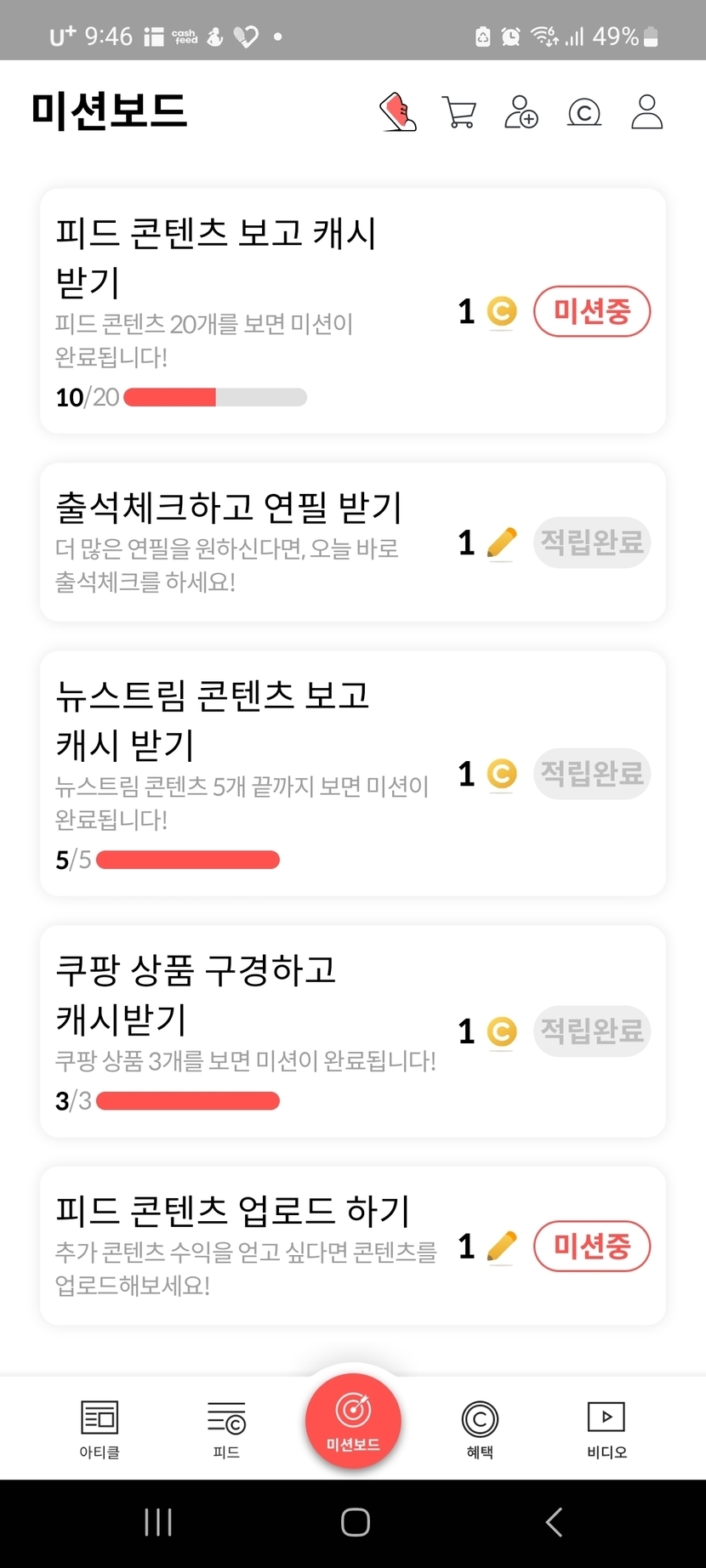The height and width of the screenshot is (1568, 706).
Task: Tap 미션중 button for content upload mission
Action: (592, 1247)
